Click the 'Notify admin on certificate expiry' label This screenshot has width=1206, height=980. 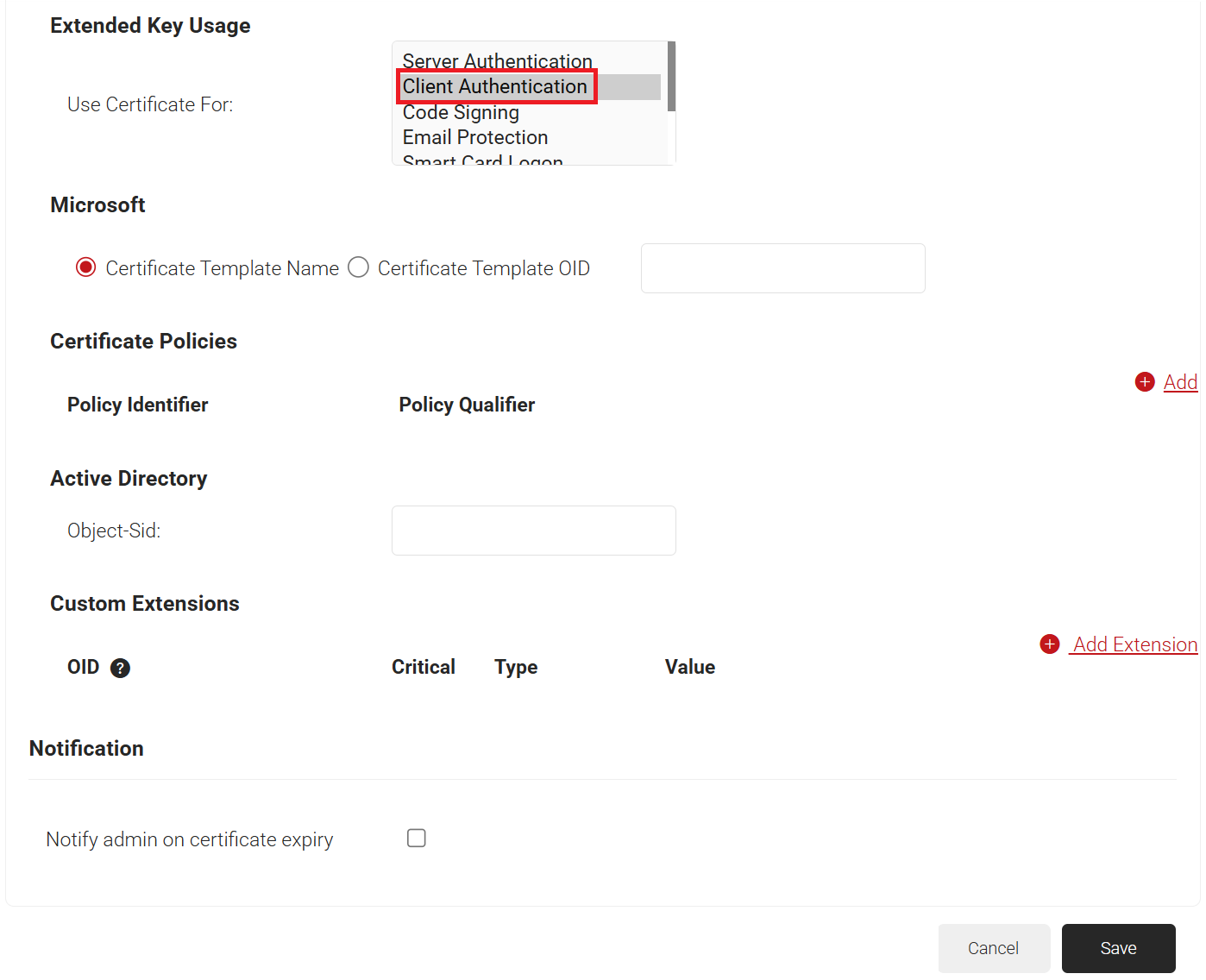click(x=189, y=839)
